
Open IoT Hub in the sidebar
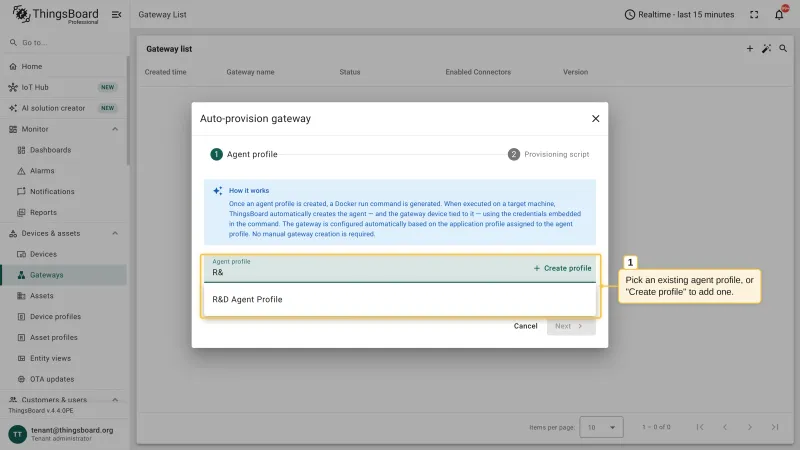pos(63,87)
